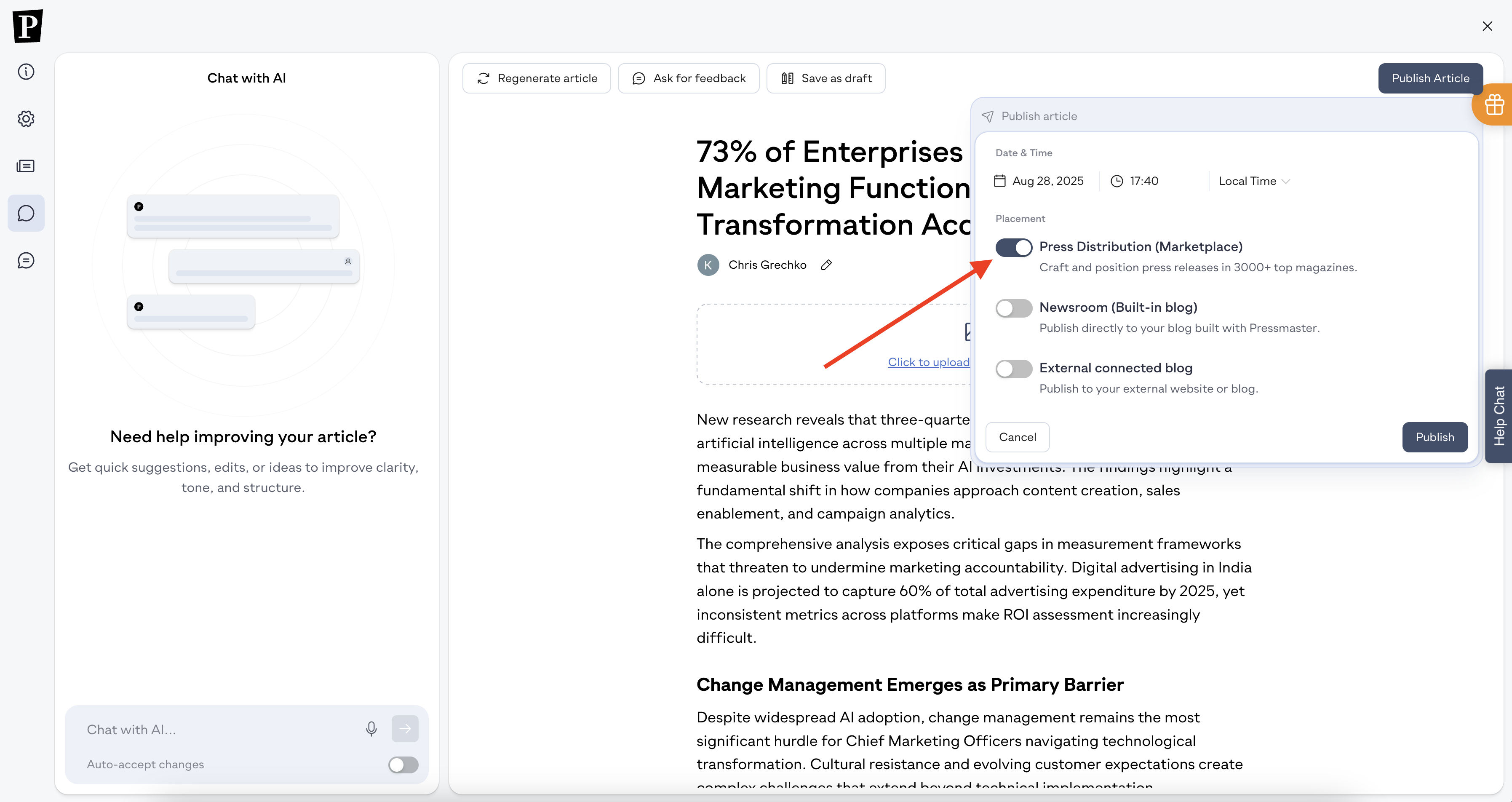Click the send arrow in chat box
The width and height of the screenshot is (1512, 802).
(405, 729)
